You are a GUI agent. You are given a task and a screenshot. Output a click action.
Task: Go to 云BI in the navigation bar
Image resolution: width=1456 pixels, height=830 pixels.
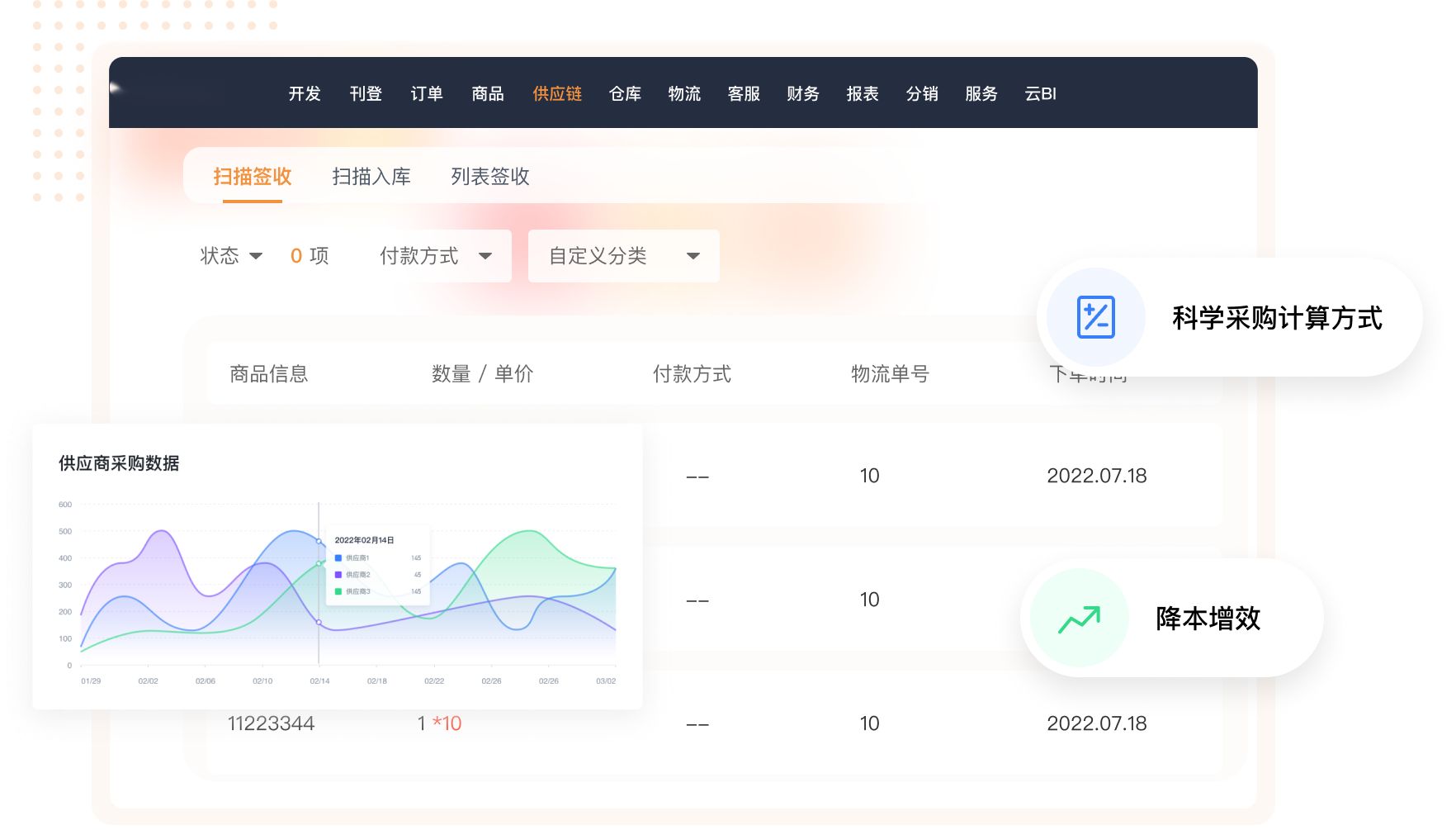1040,94
